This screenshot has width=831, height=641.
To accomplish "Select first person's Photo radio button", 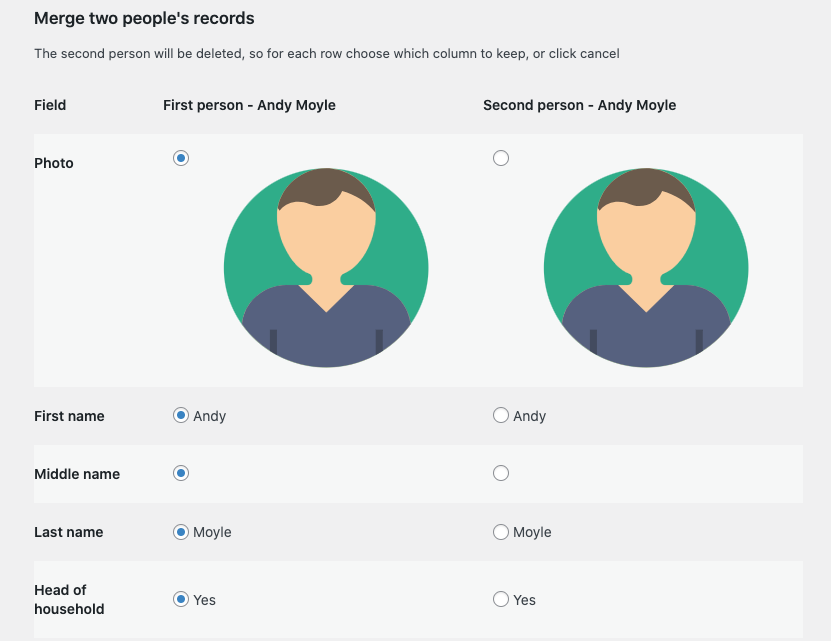I will click(181, 158).
